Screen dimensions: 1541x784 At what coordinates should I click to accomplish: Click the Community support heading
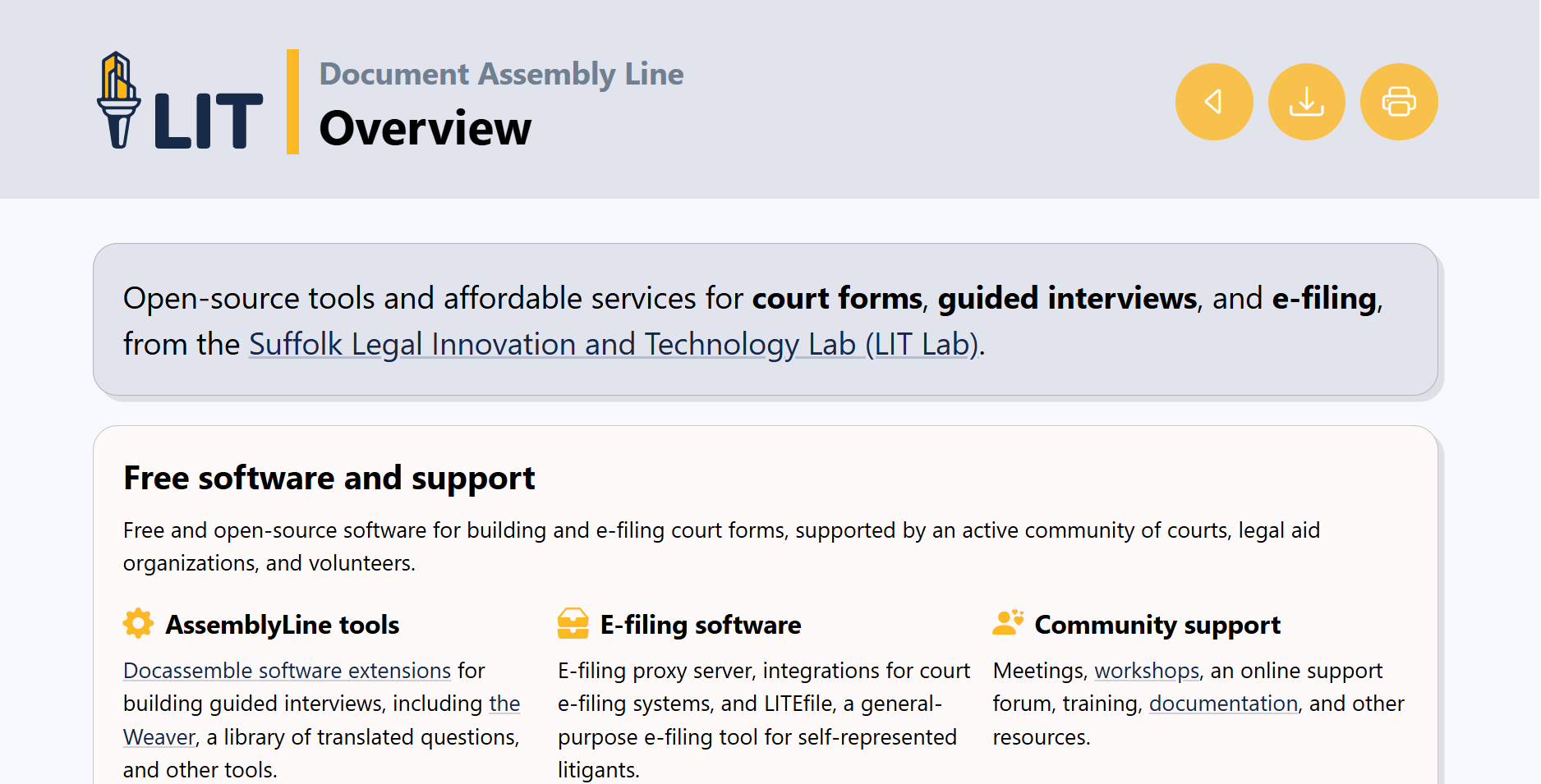pos(1157,625)
